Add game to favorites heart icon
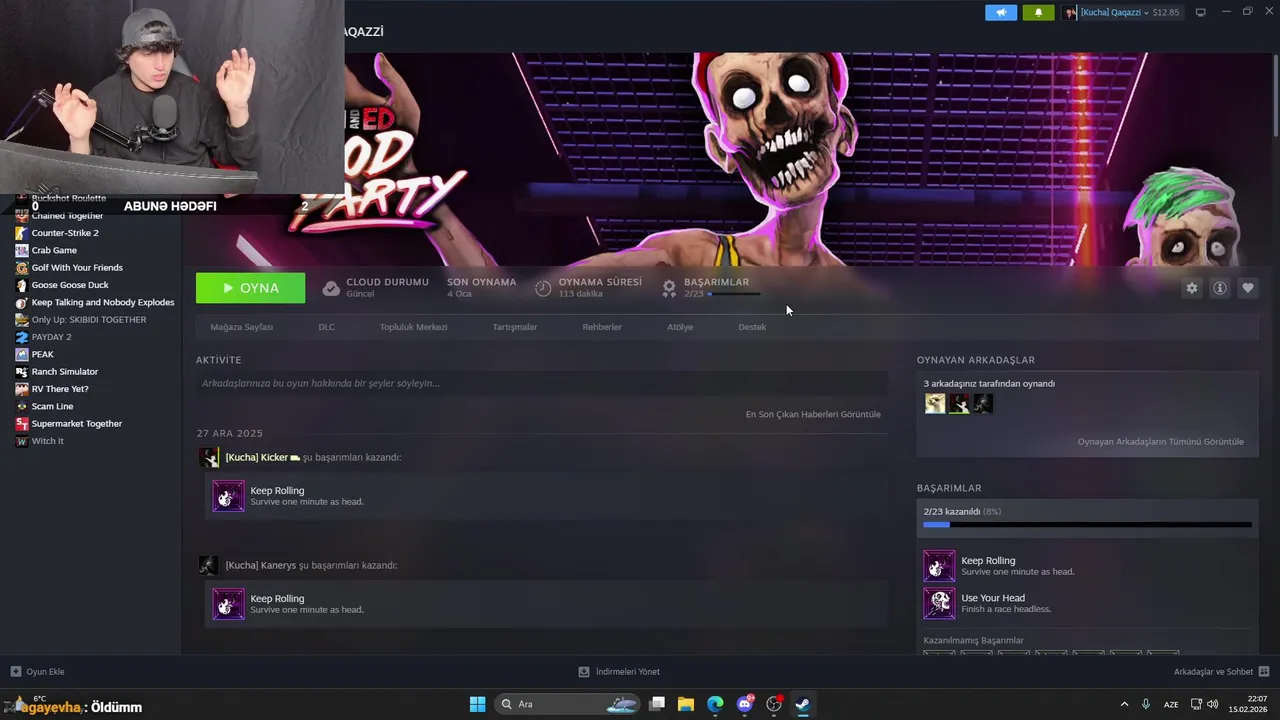This screenshot has height=720, width=1280. (1248, 288)
